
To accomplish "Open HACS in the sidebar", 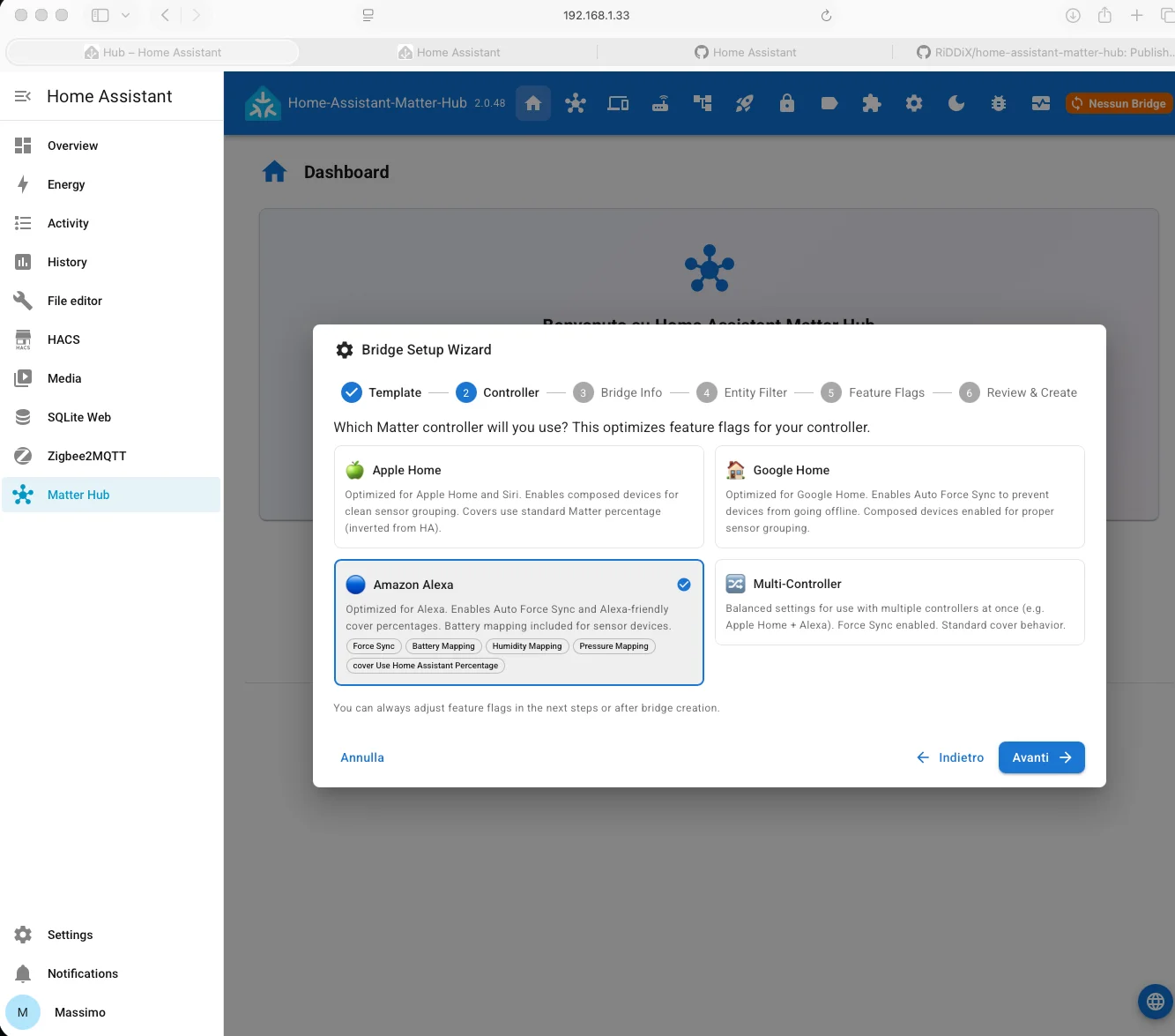I will pyautogui.click(x=111, y=339).
